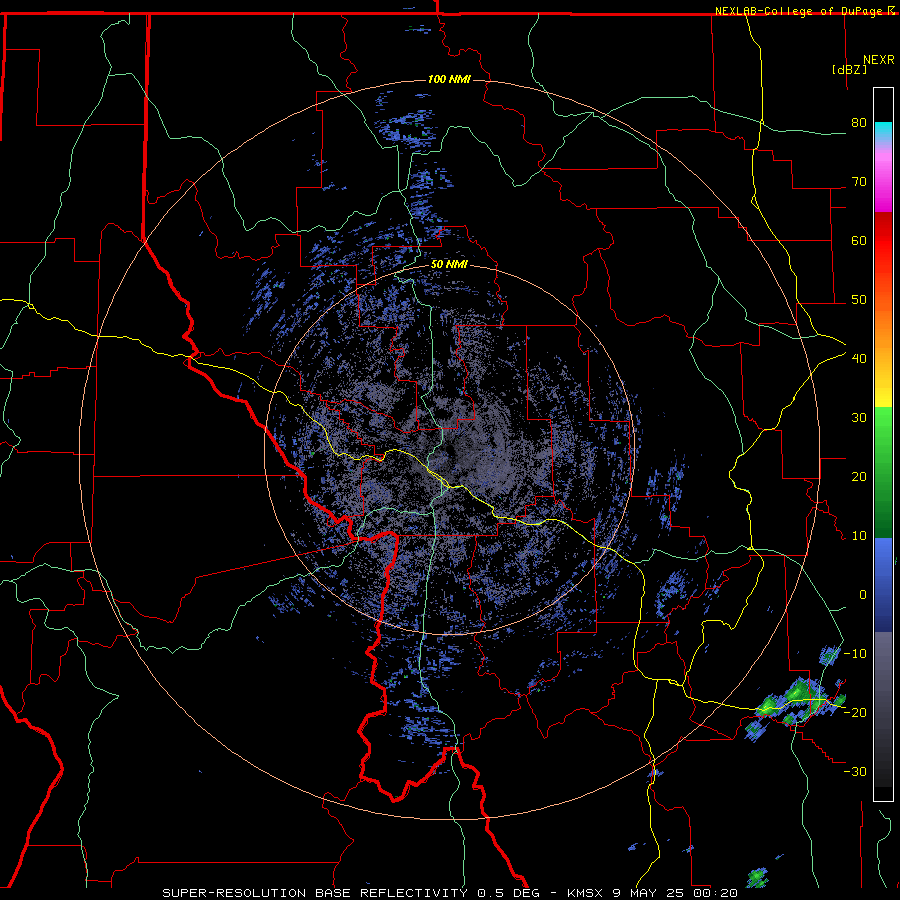This screenshot has width=900, height=900.
Task: Click the 100 NMI range ring label
Action: (449, 79)
